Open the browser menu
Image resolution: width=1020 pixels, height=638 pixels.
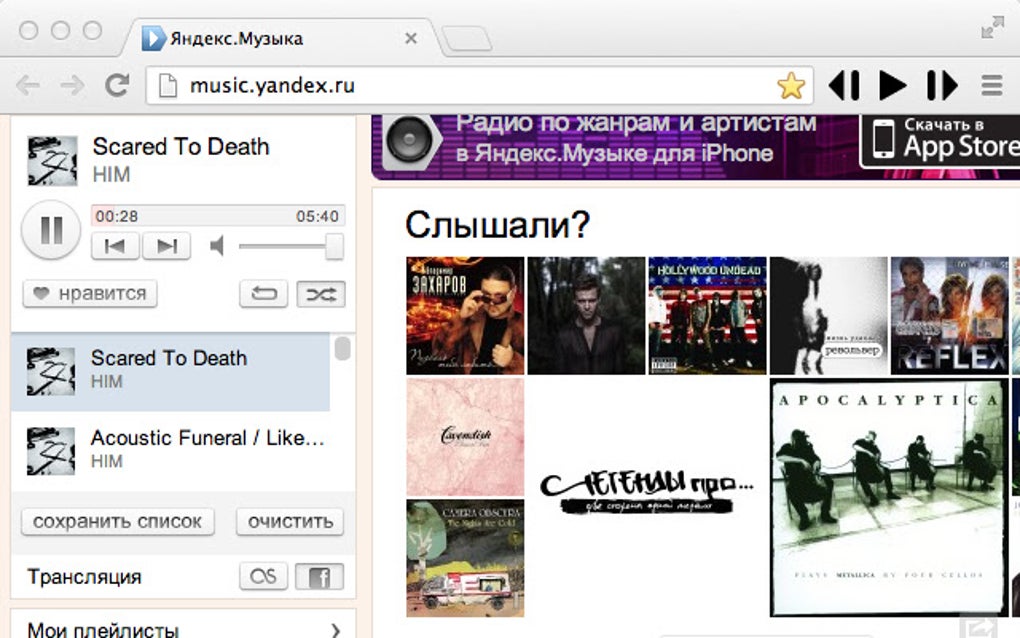(992, 85)
